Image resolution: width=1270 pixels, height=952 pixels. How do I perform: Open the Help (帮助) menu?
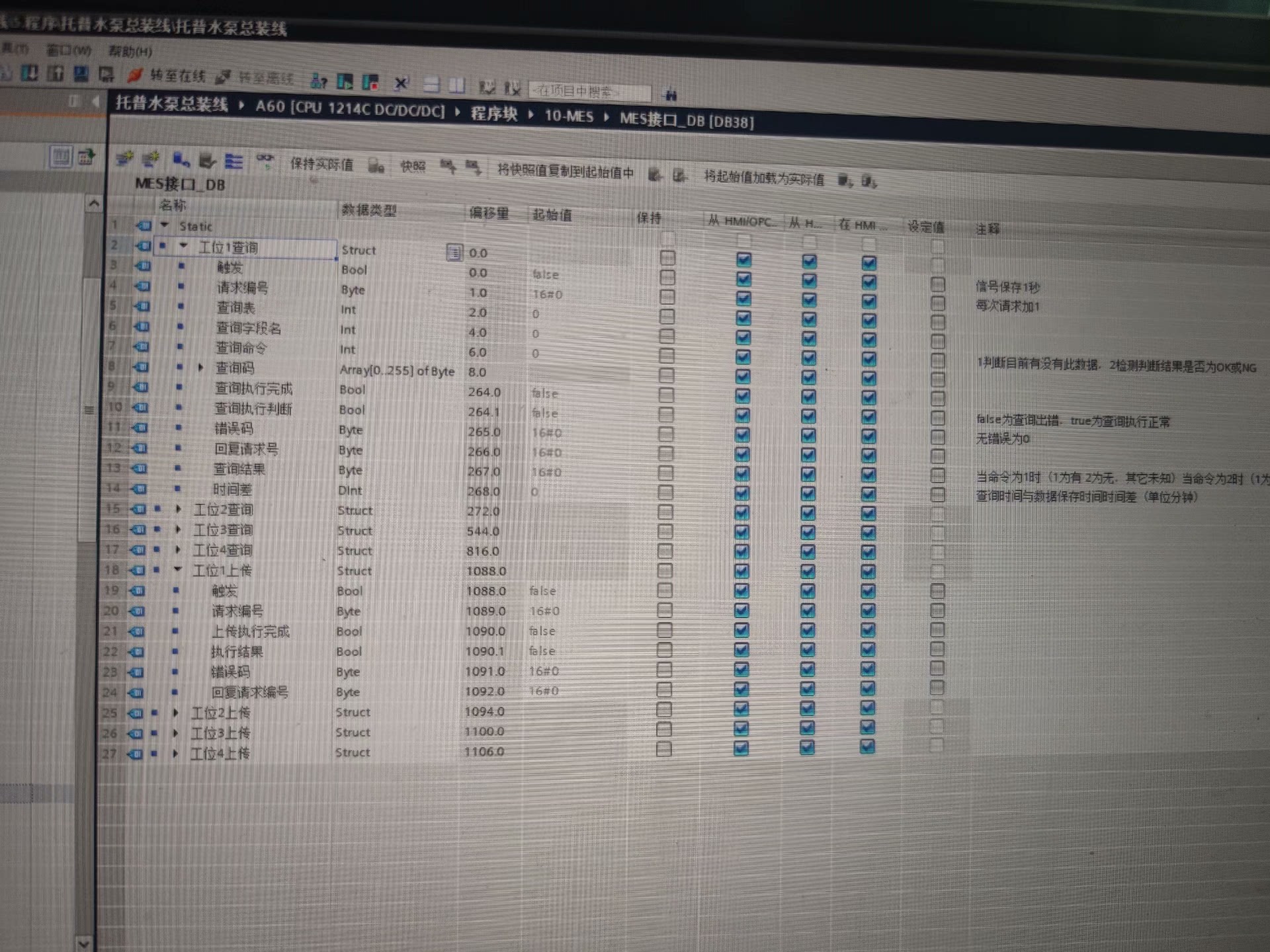(130, 52)
